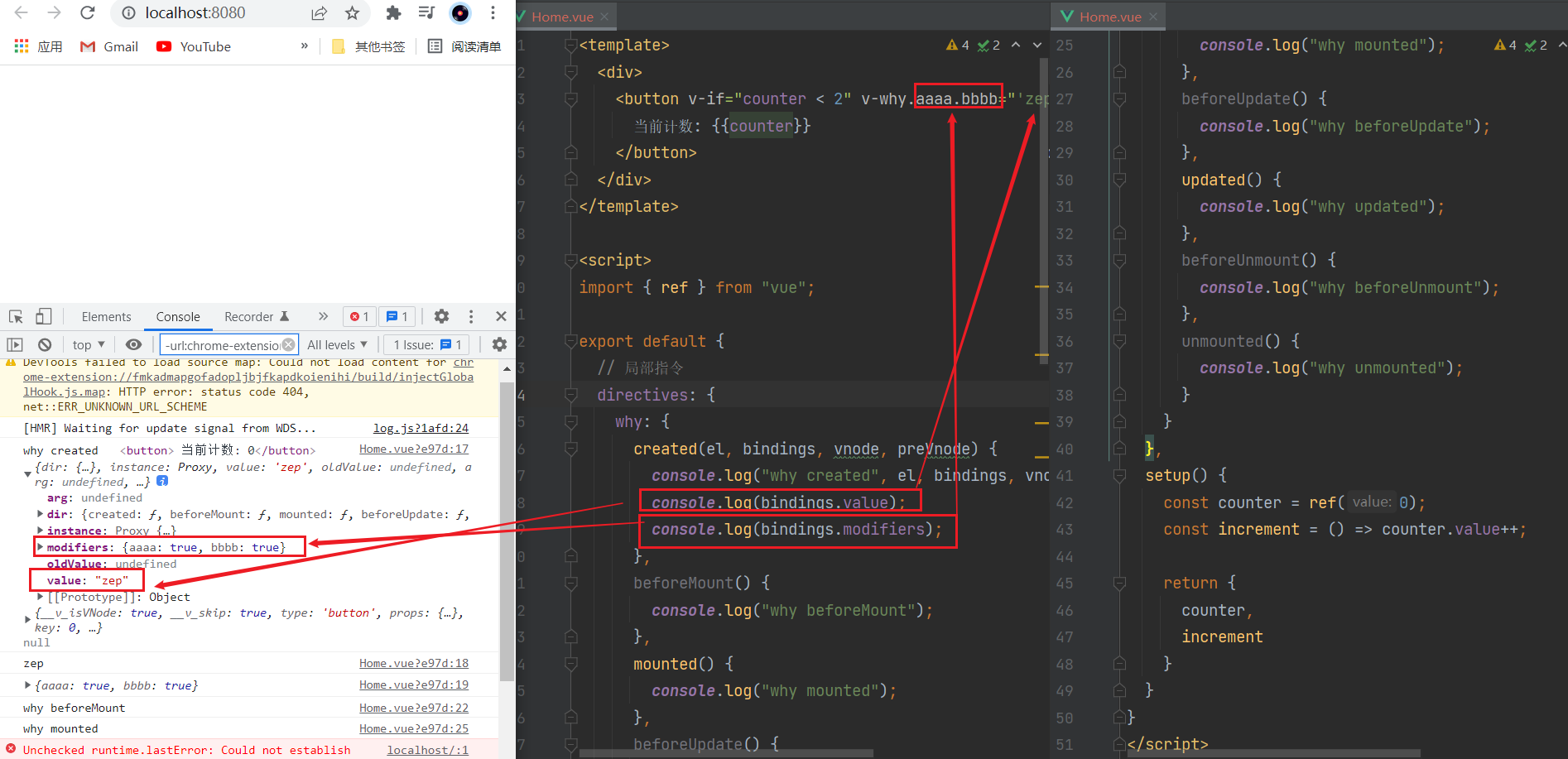
Task: Reload the localhost:8080 page
Action: point(87,12)
